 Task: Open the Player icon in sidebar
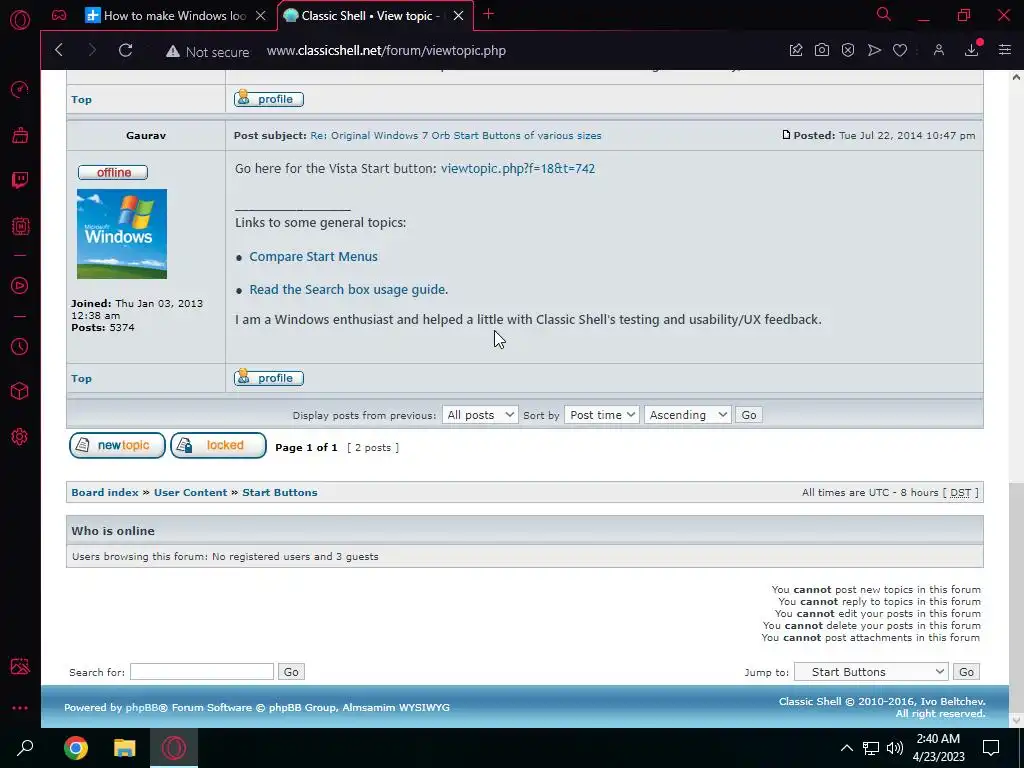click(x=20, y=285)
